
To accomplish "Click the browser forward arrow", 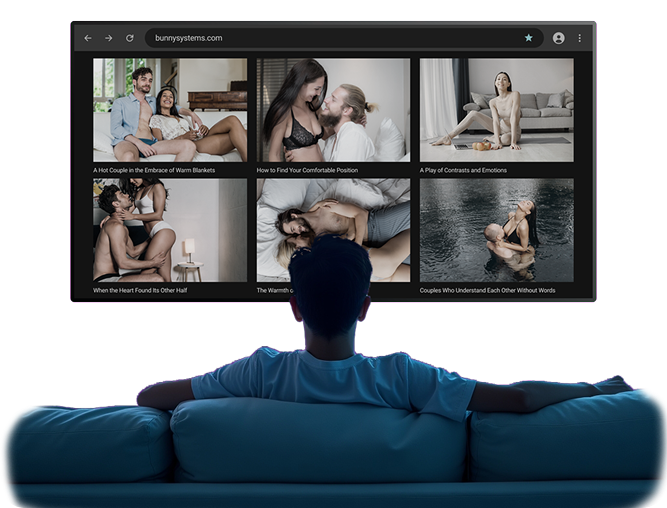I will click(x=108, y=38).
